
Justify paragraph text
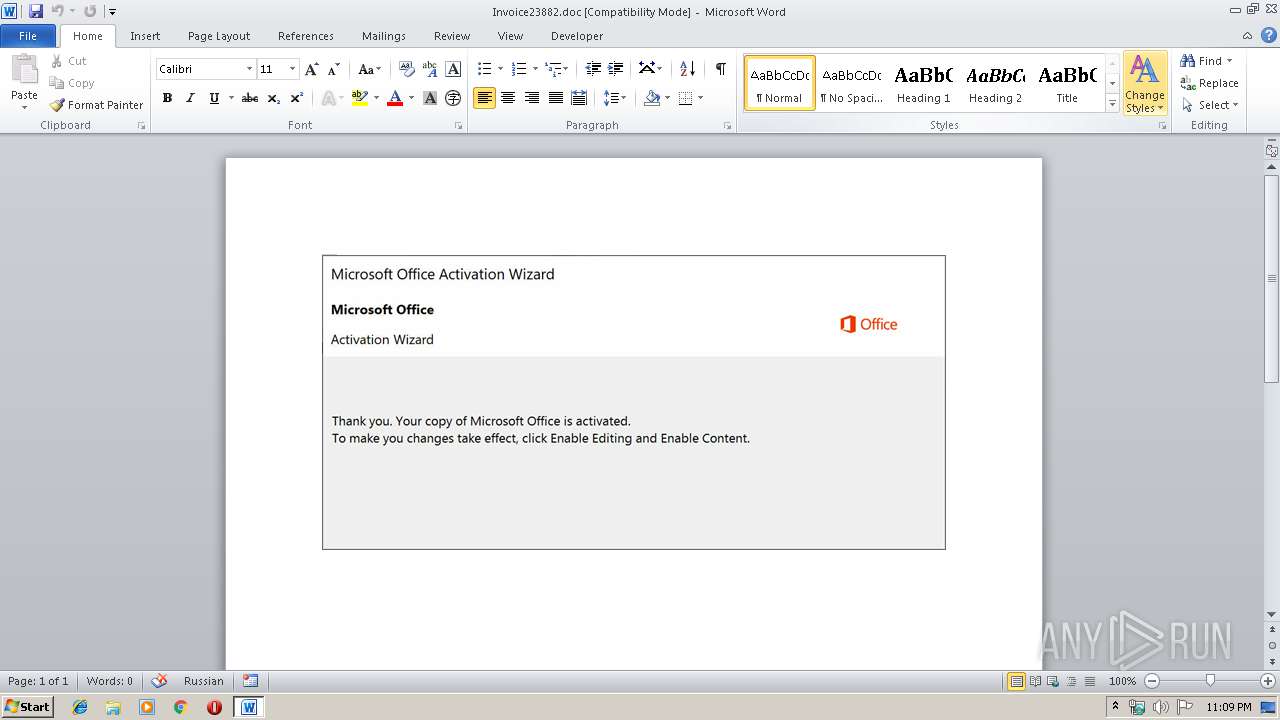click(555, 98)
